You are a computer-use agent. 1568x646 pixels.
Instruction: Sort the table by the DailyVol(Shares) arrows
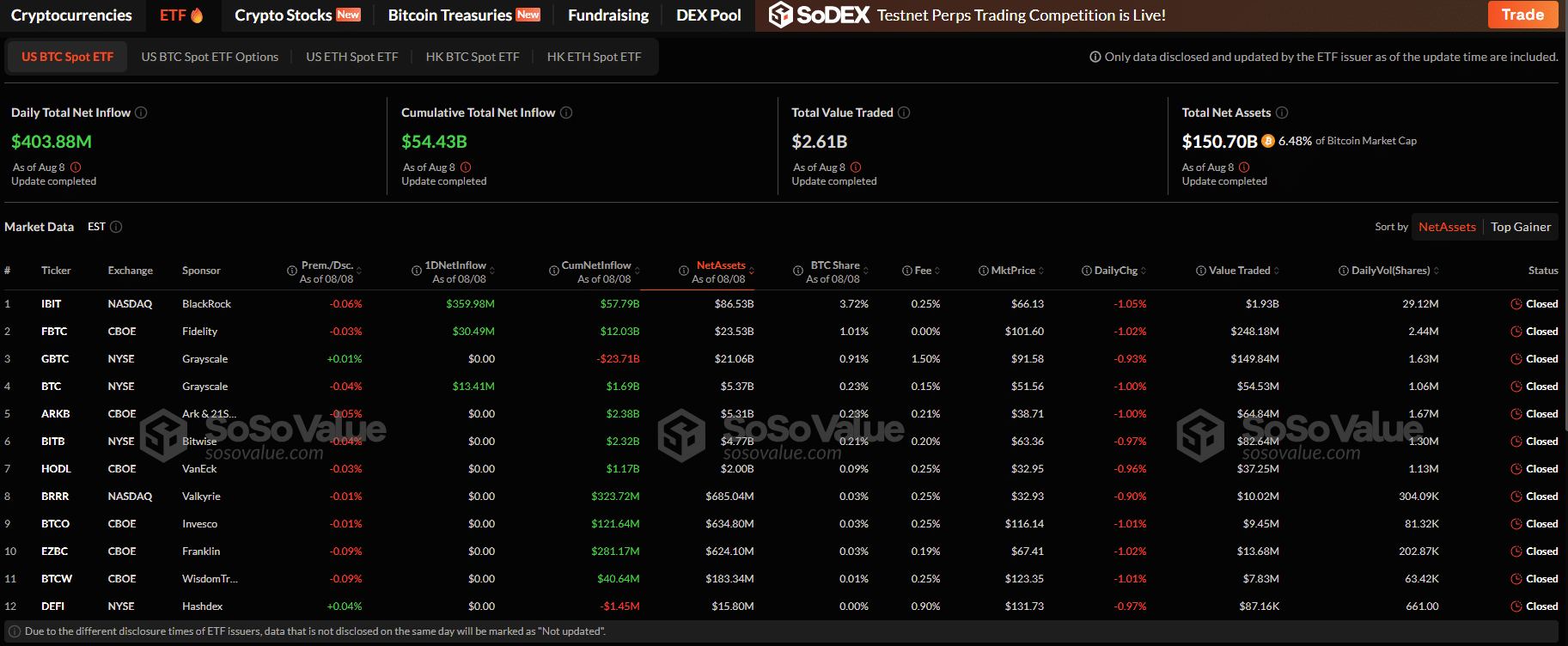coord(1437,271)
